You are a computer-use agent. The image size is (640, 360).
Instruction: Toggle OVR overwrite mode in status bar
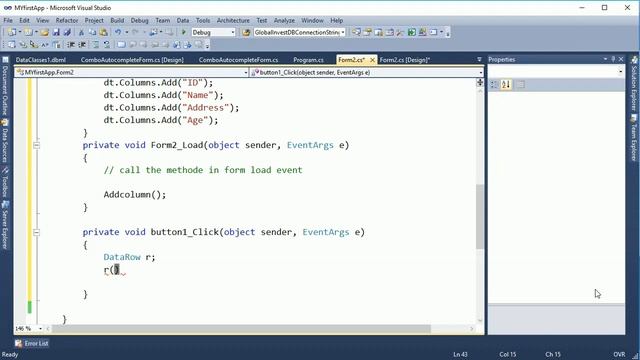click(x=619, y=354)
